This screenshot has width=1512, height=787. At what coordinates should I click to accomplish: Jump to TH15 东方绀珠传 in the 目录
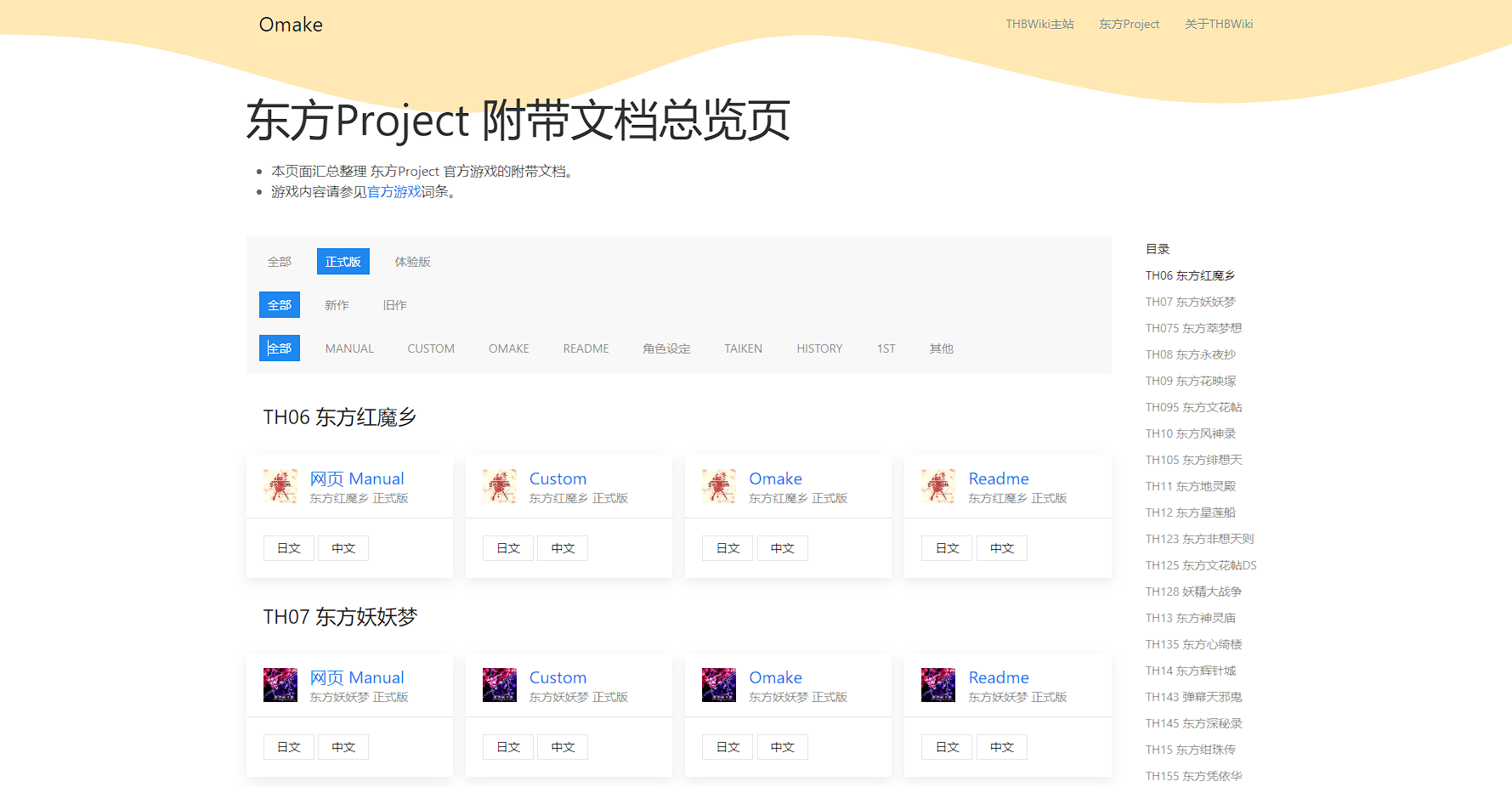pos(1190,750)
